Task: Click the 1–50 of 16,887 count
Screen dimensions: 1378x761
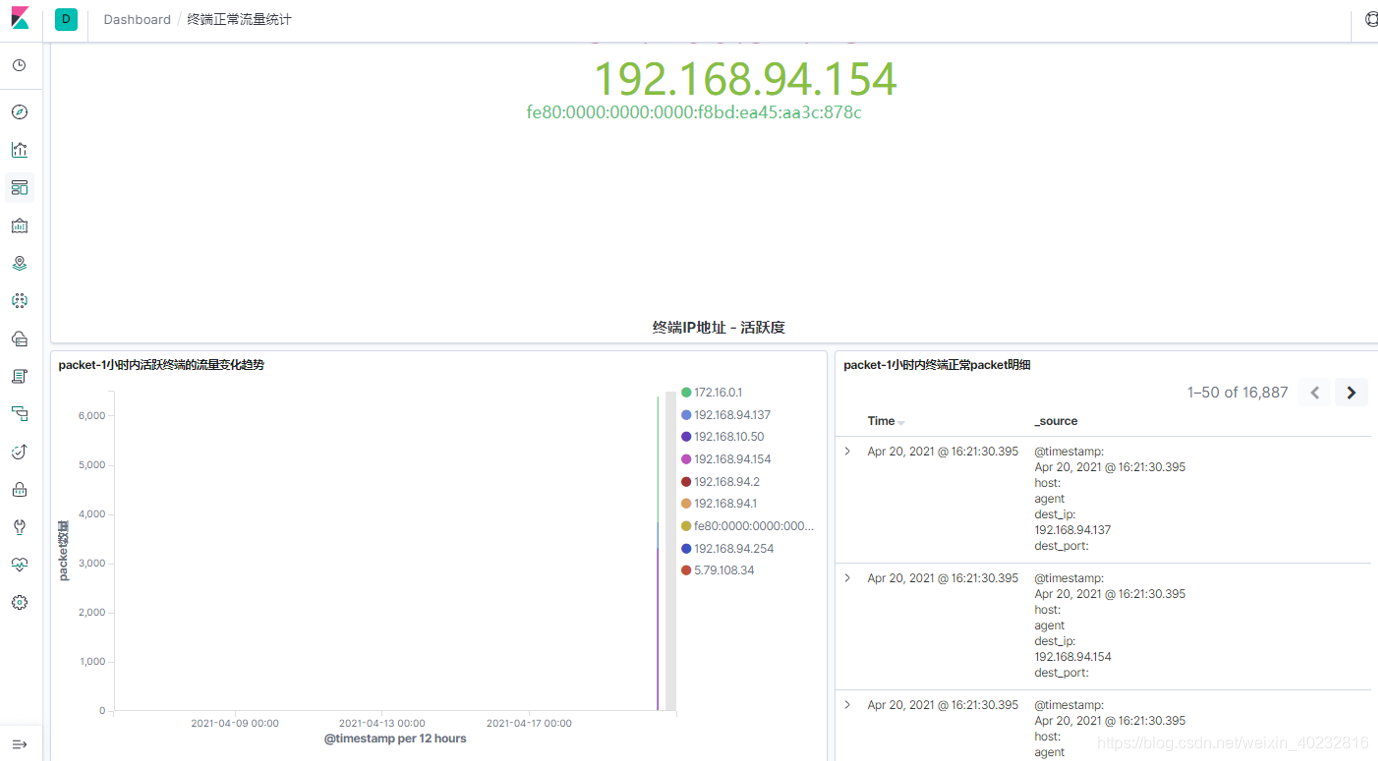Action: pyautogui.click(x=1237, y=393)
